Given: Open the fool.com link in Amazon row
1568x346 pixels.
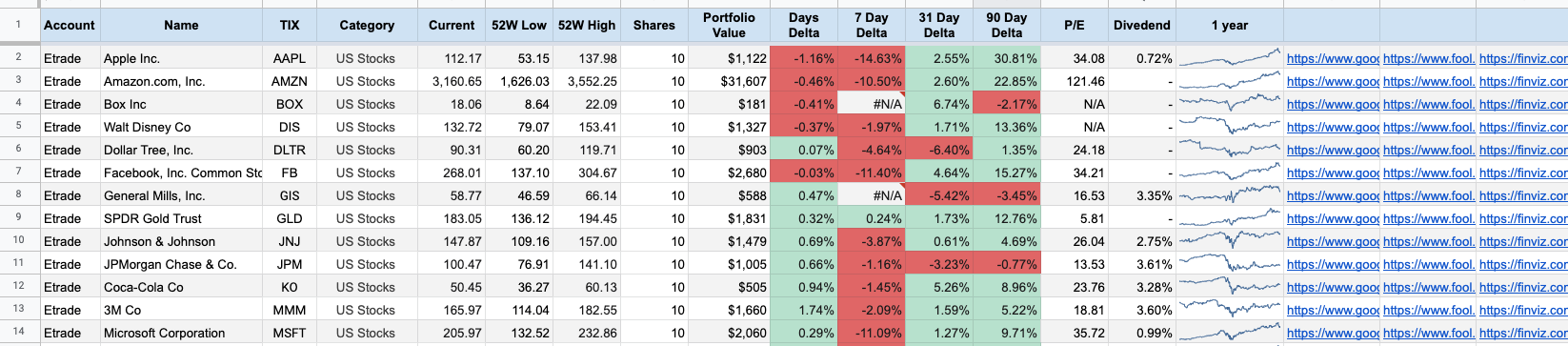Looking at the screenshot, I should click(1428, 81).
